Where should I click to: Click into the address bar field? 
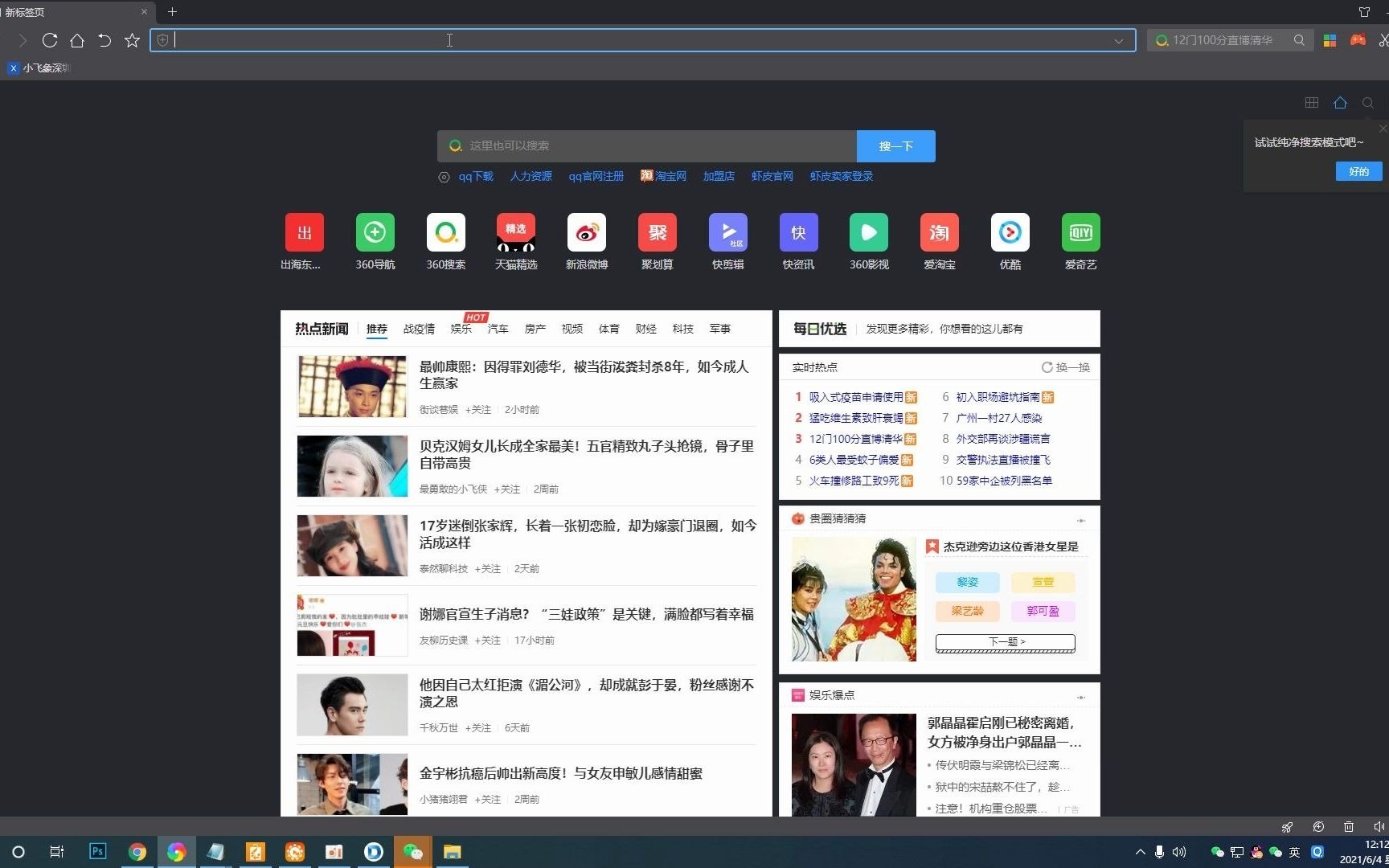(x=643, y=40)
